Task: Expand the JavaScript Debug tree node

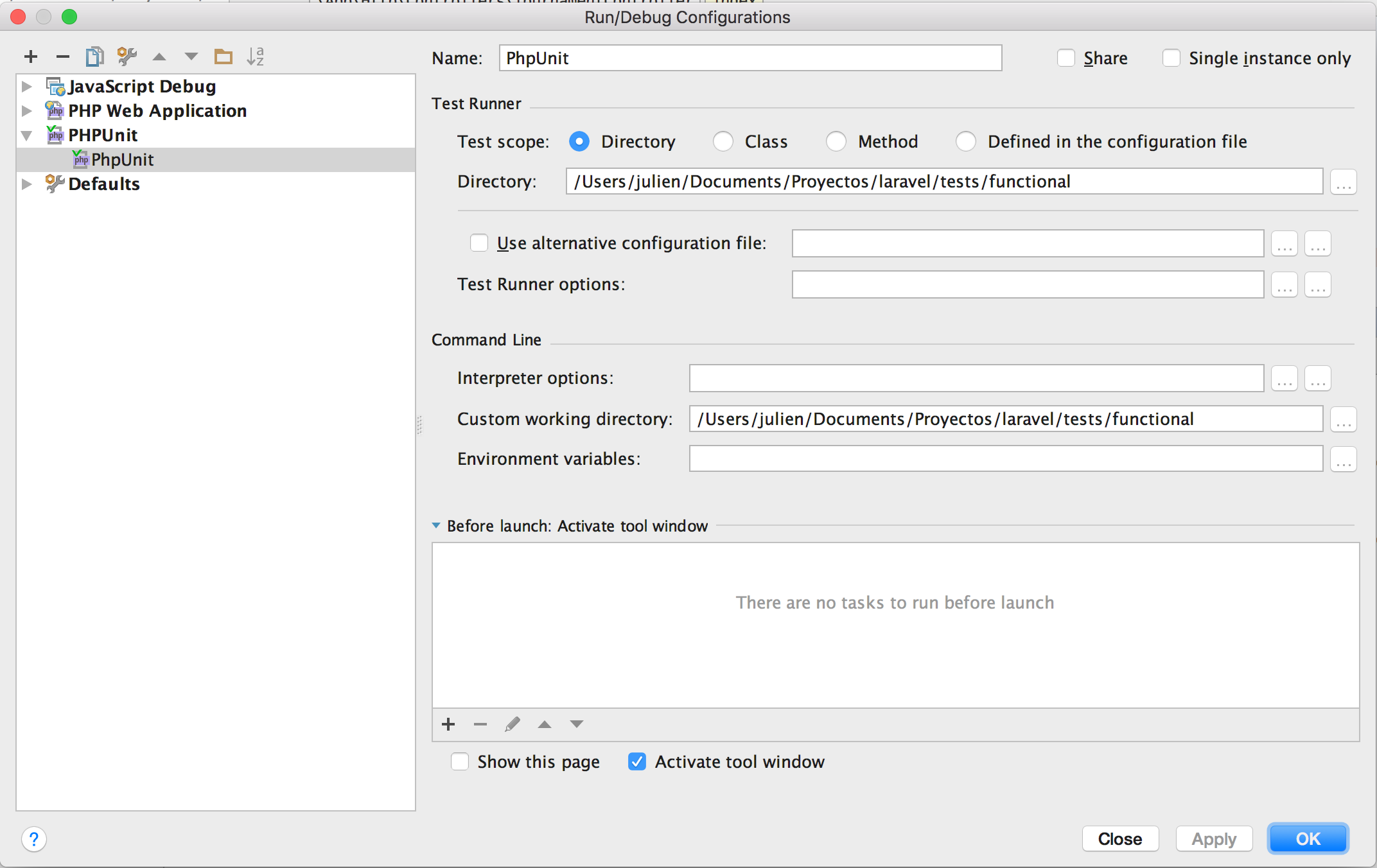Action: click(x=27, y=87)
